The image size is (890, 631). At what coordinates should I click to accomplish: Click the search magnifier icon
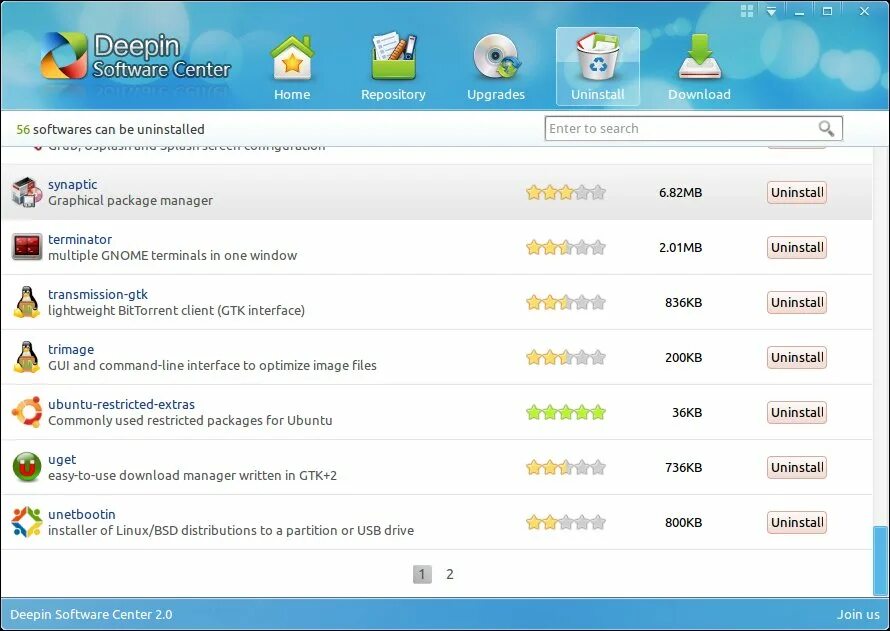(826, 129)
